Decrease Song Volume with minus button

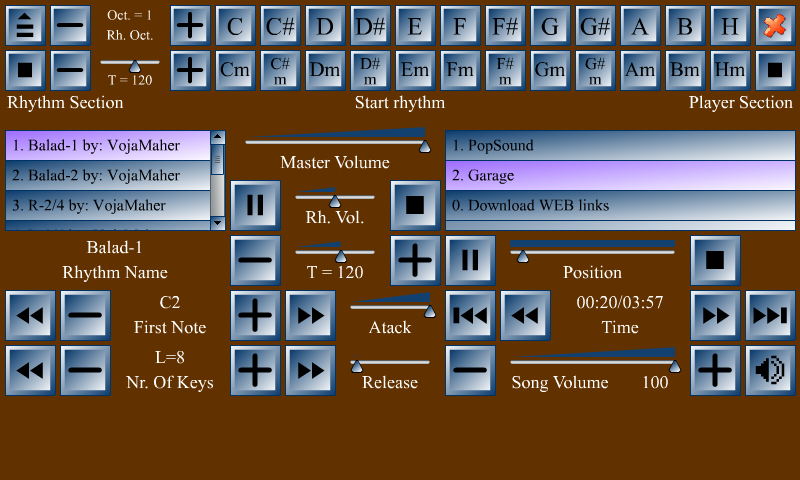coord(470,370)
